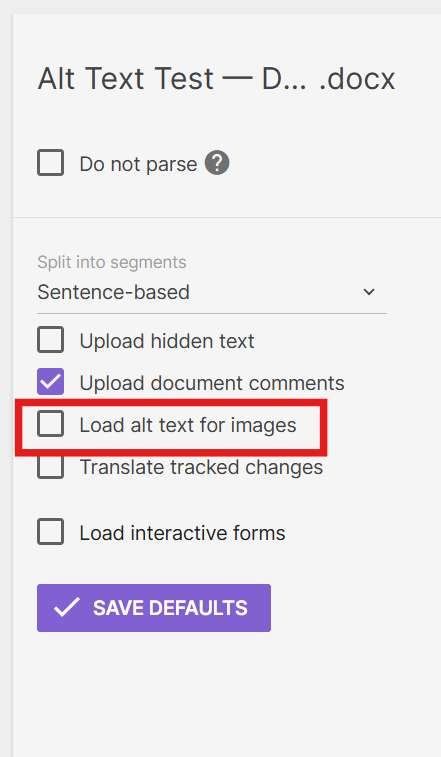The image size is (441, 757).
Task: Save settings with the SAVE DEFAULTS button
Action: [154, 608]
